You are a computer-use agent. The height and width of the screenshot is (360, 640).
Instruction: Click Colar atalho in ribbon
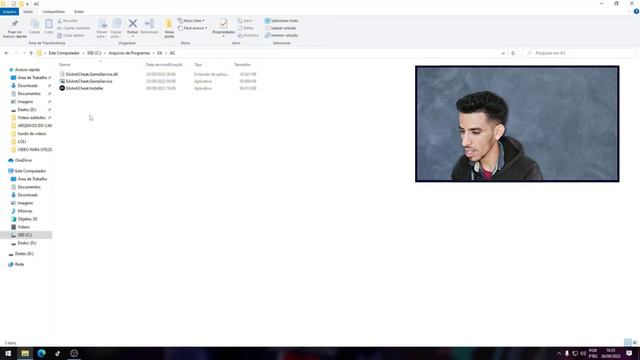[71, 36]
